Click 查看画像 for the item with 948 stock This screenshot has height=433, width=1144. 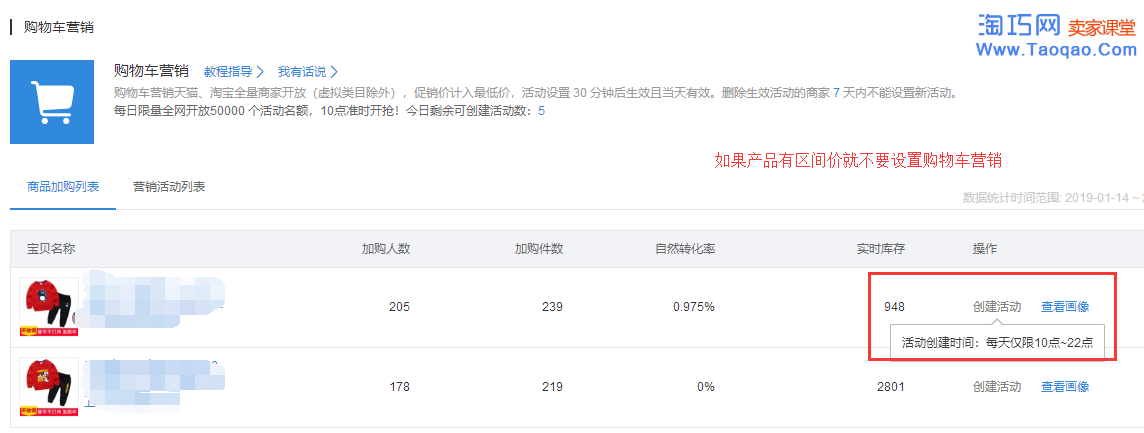pos(1065,307)
